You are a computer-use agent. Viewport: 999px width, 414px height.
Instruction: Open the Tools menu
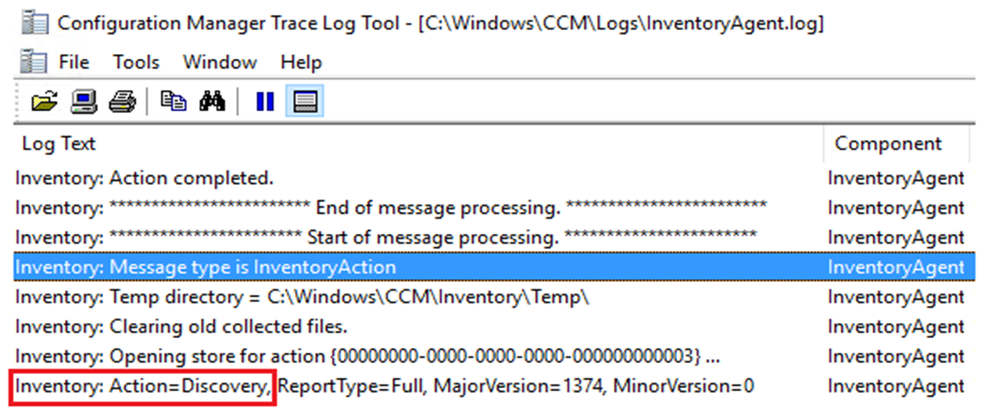click(x=136, y=62)
